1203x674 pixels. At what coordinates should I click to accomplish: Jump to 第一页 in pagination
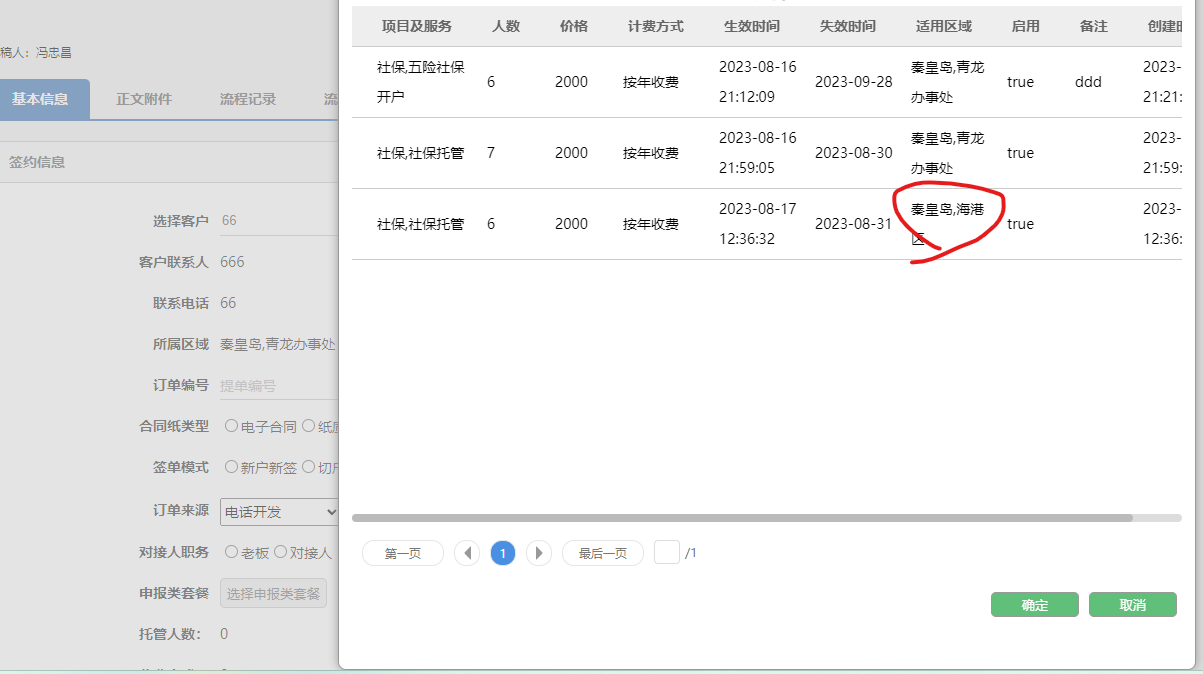(402, 553)
